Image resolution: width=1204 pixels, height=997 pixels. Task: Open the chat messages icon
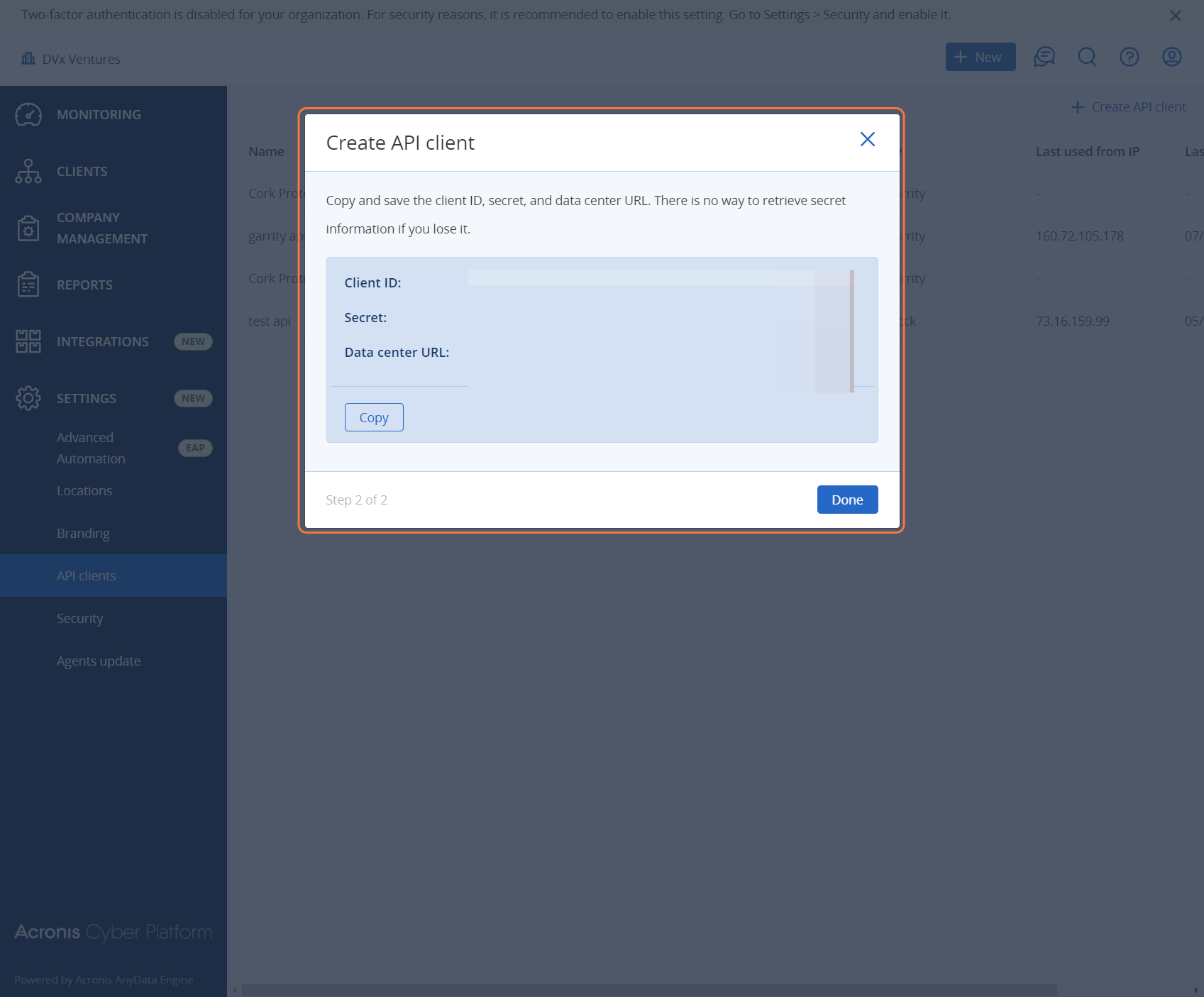tap(1044, 57)
